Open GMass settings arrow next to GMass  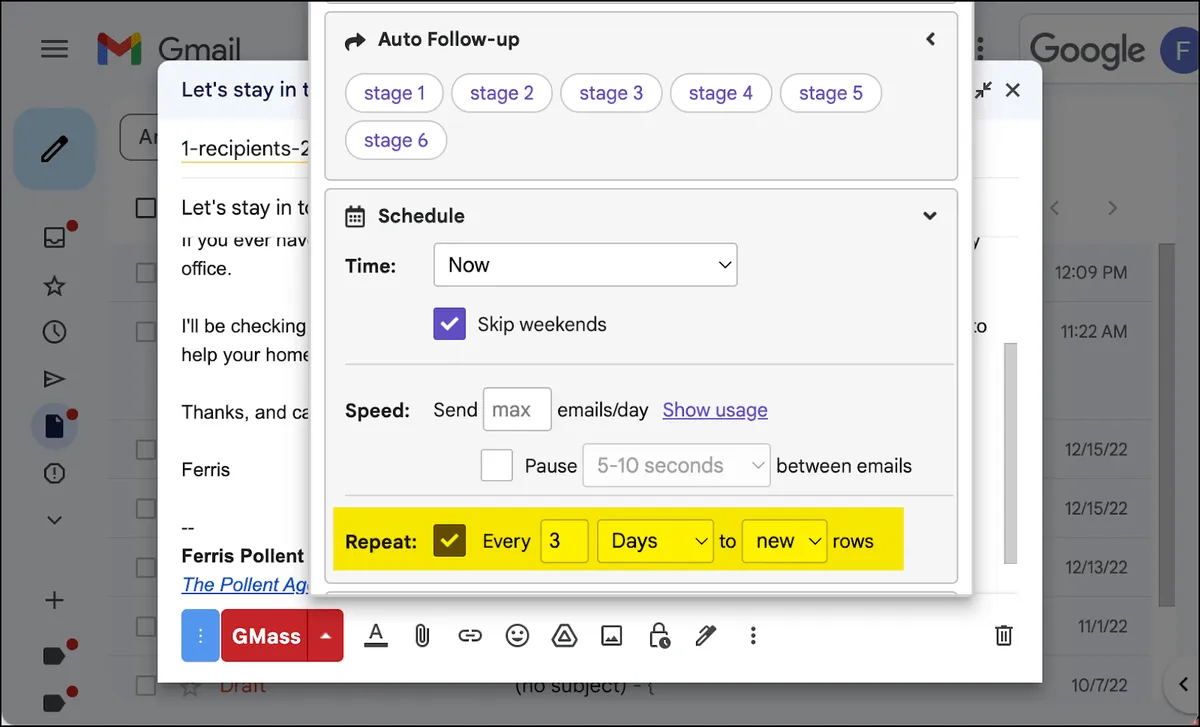pyautogui.click(x=326, y=636)
